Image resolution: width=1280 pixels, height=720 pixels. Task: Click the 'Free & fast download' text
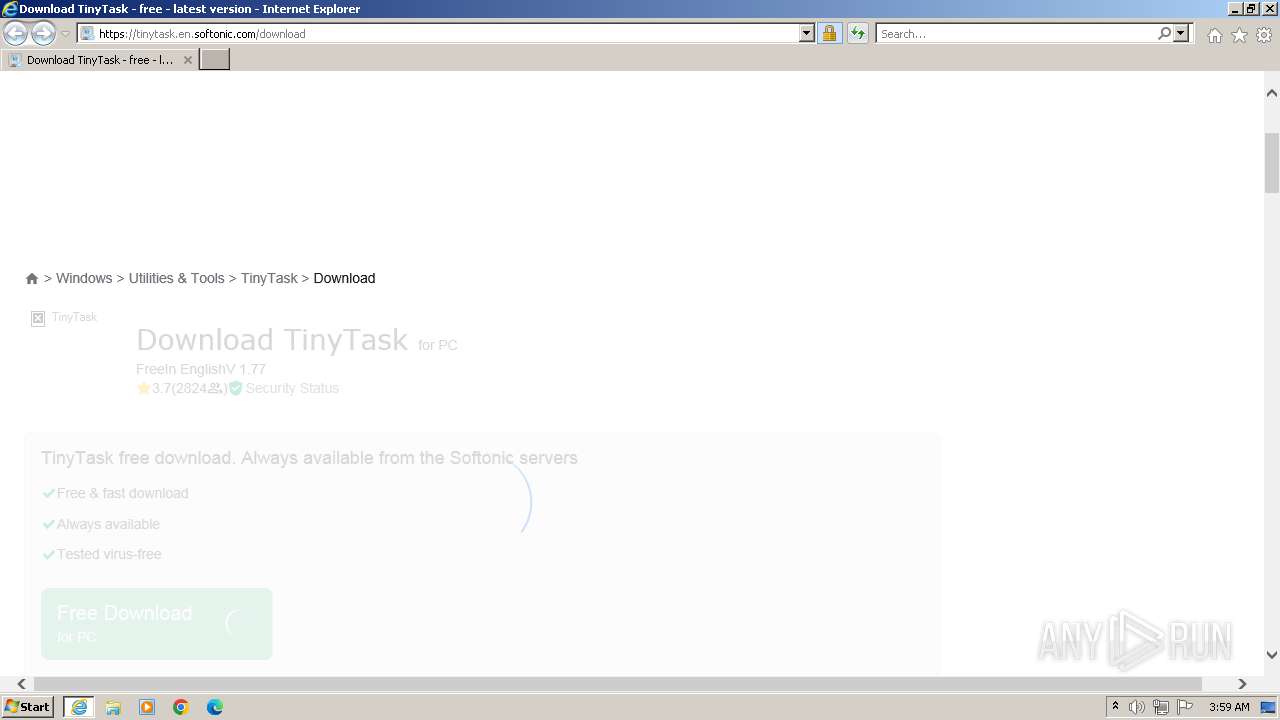[x=123, y=493]
